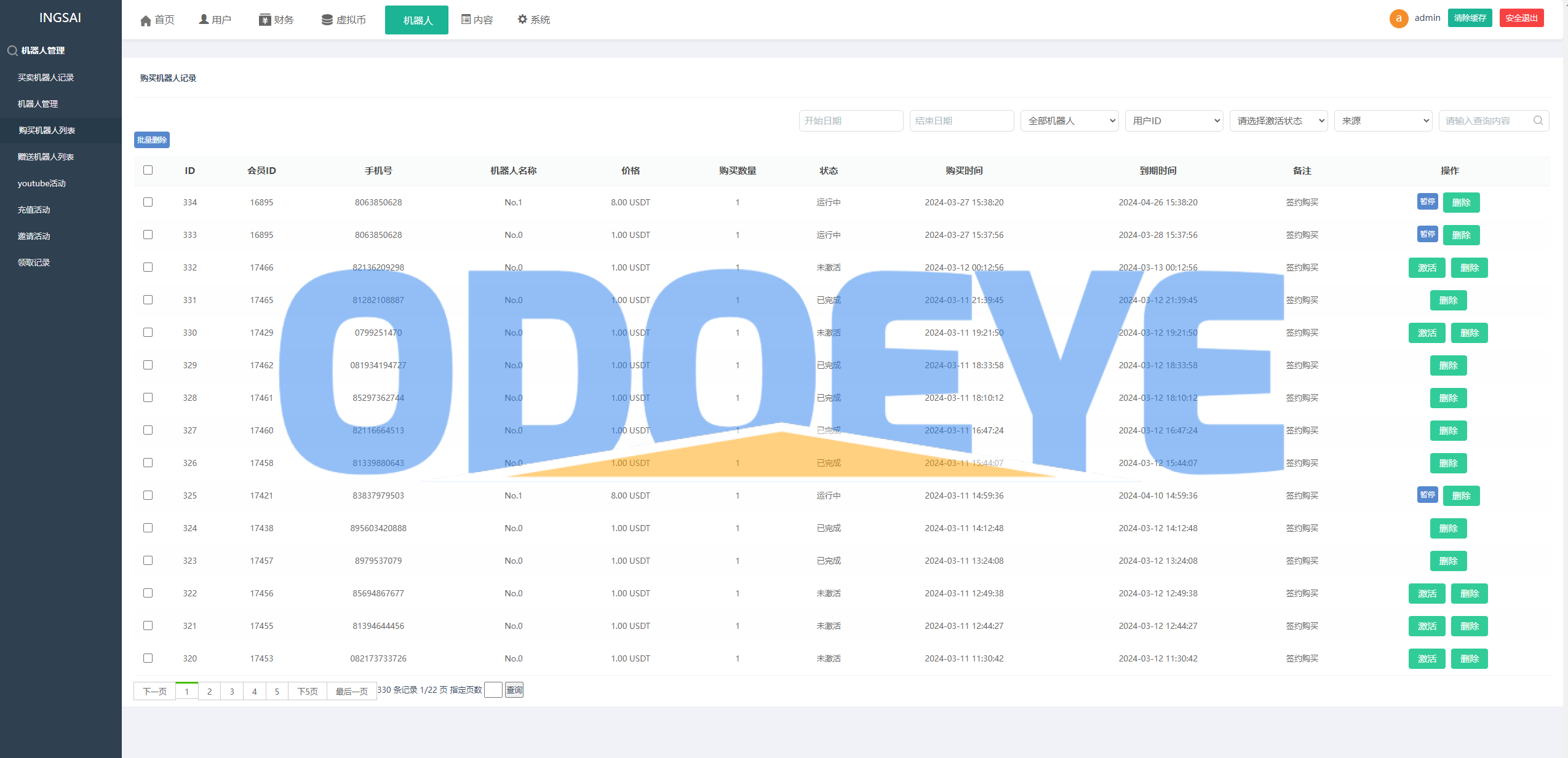
Task: Check the row with ID 331
Action: (x=148, y=300)
